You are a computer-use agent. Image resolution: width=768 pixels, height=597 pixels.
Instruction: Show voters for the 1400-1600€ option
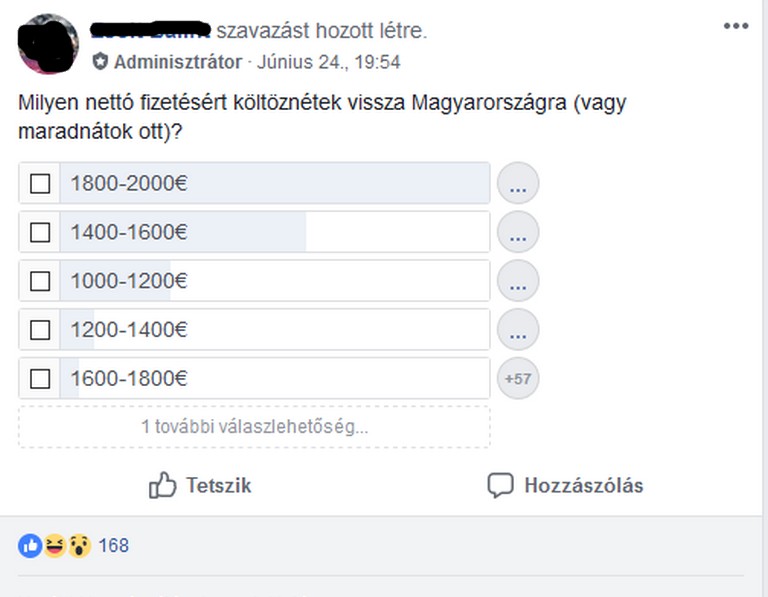pyautogui.click(x=518, y=233)
